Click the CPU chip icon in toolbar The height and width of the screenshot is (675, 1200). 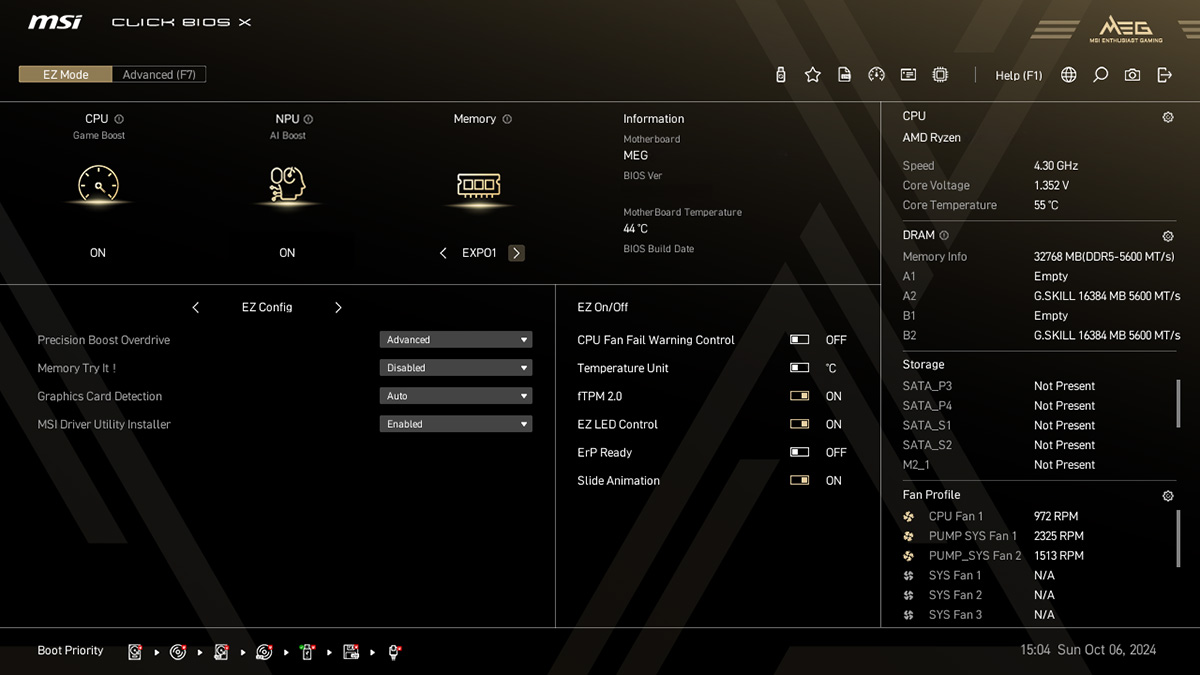[939, 74]
